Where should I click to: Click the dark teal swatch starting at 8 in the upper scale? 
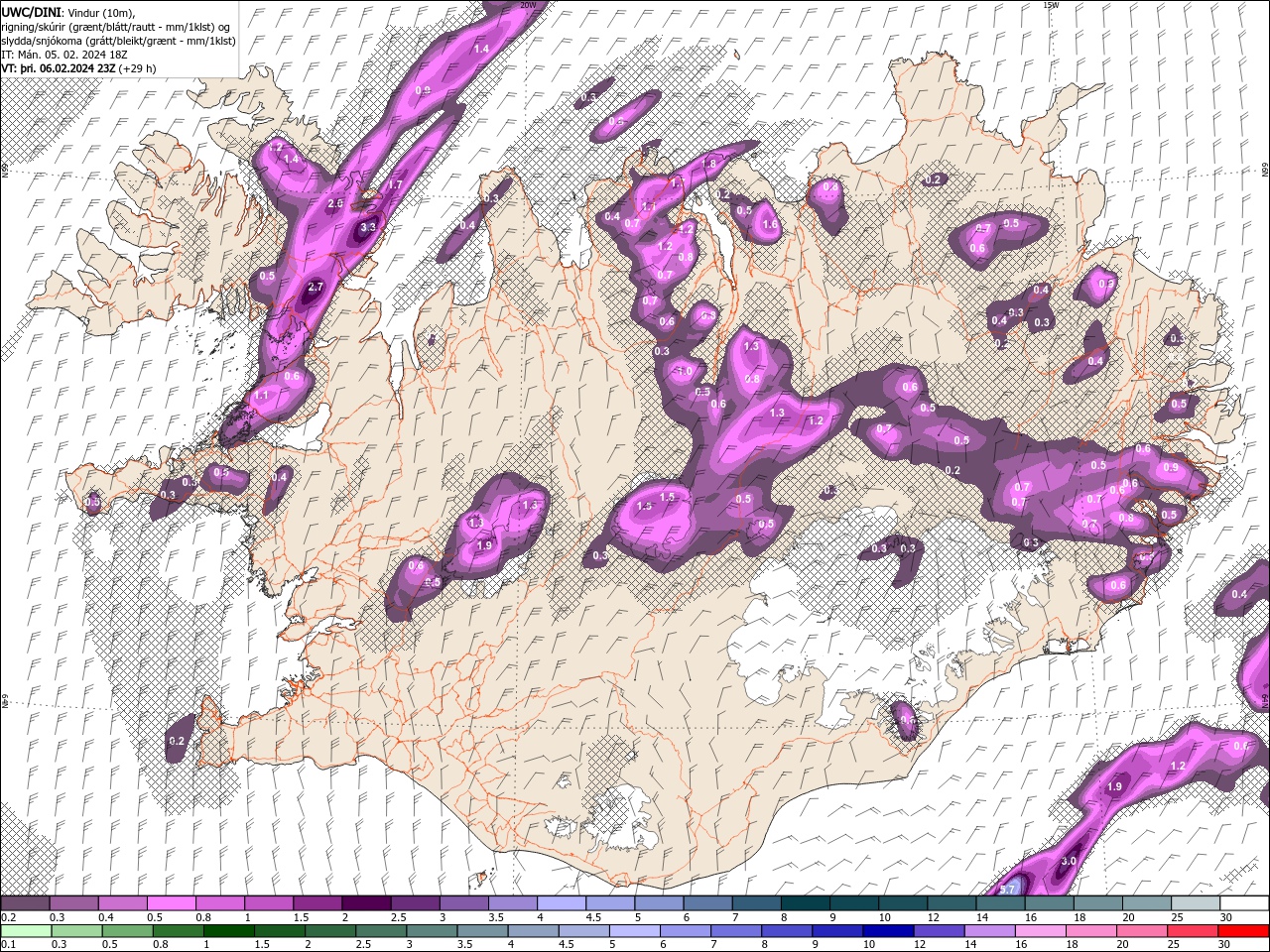804,903
